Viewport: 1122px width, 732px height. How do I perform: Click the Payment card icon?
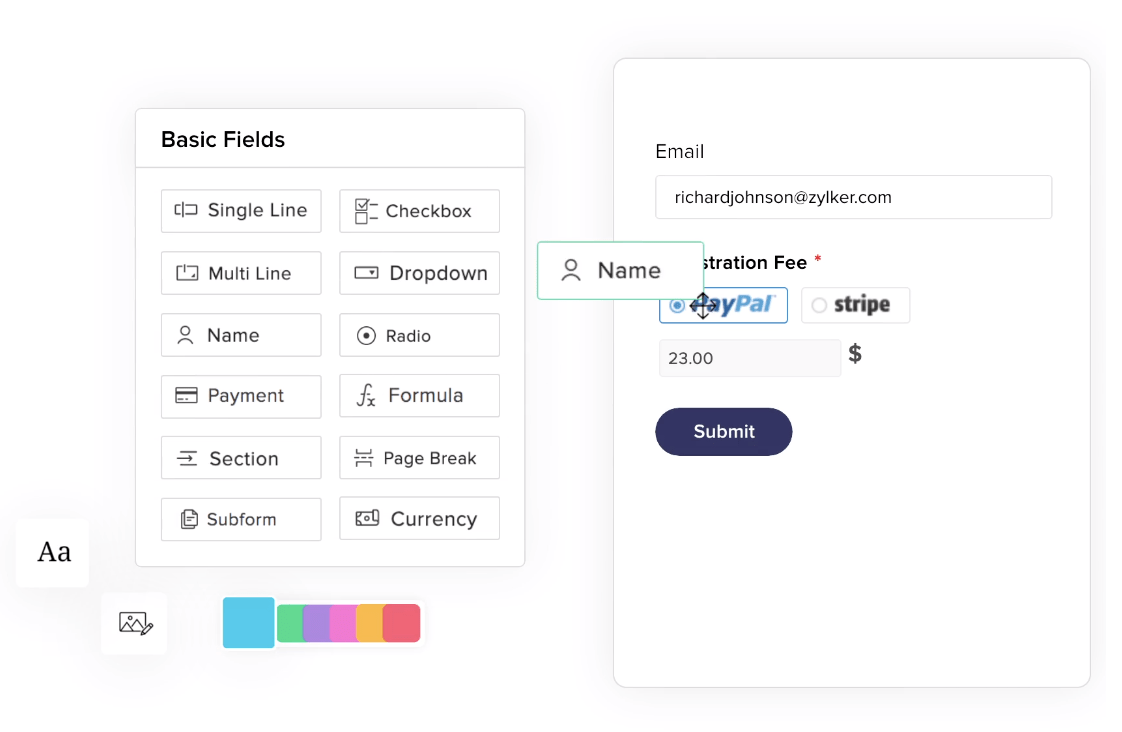tap(186, 396)
